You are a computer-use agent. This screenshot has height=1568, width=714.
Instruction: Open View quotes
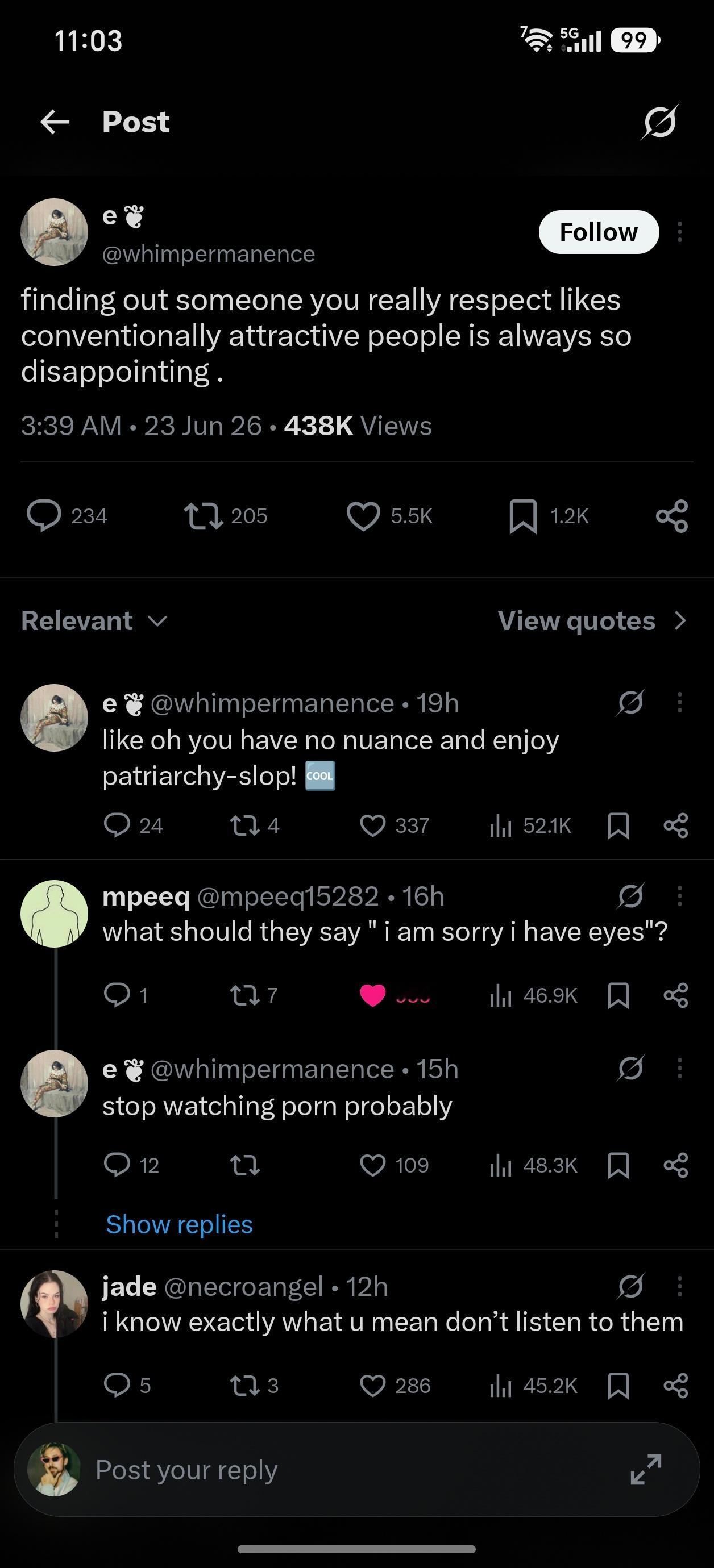tap(592, 621)
